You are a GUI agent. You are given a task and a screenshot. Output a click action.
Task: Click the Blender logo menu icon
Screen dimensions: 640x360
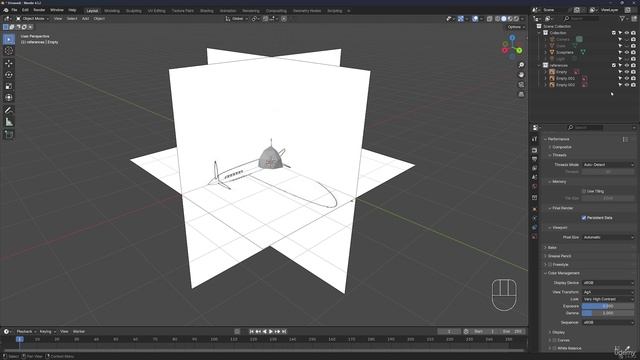tap(6, 10)
